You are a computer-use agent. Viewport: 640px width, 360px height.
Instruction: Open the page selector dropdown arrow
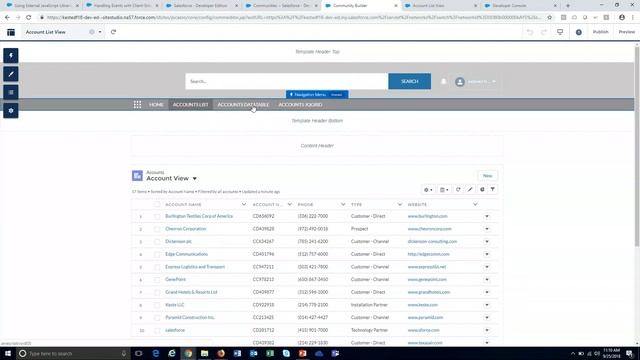[100, 32]
